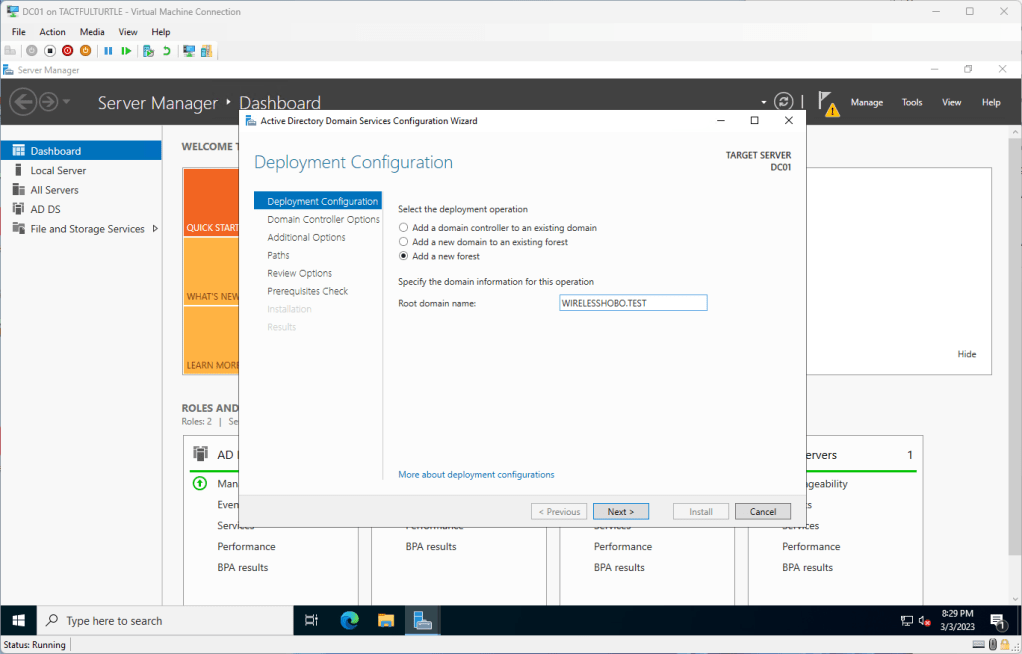Open the Tools menu in Server Manager

[912, 102]
